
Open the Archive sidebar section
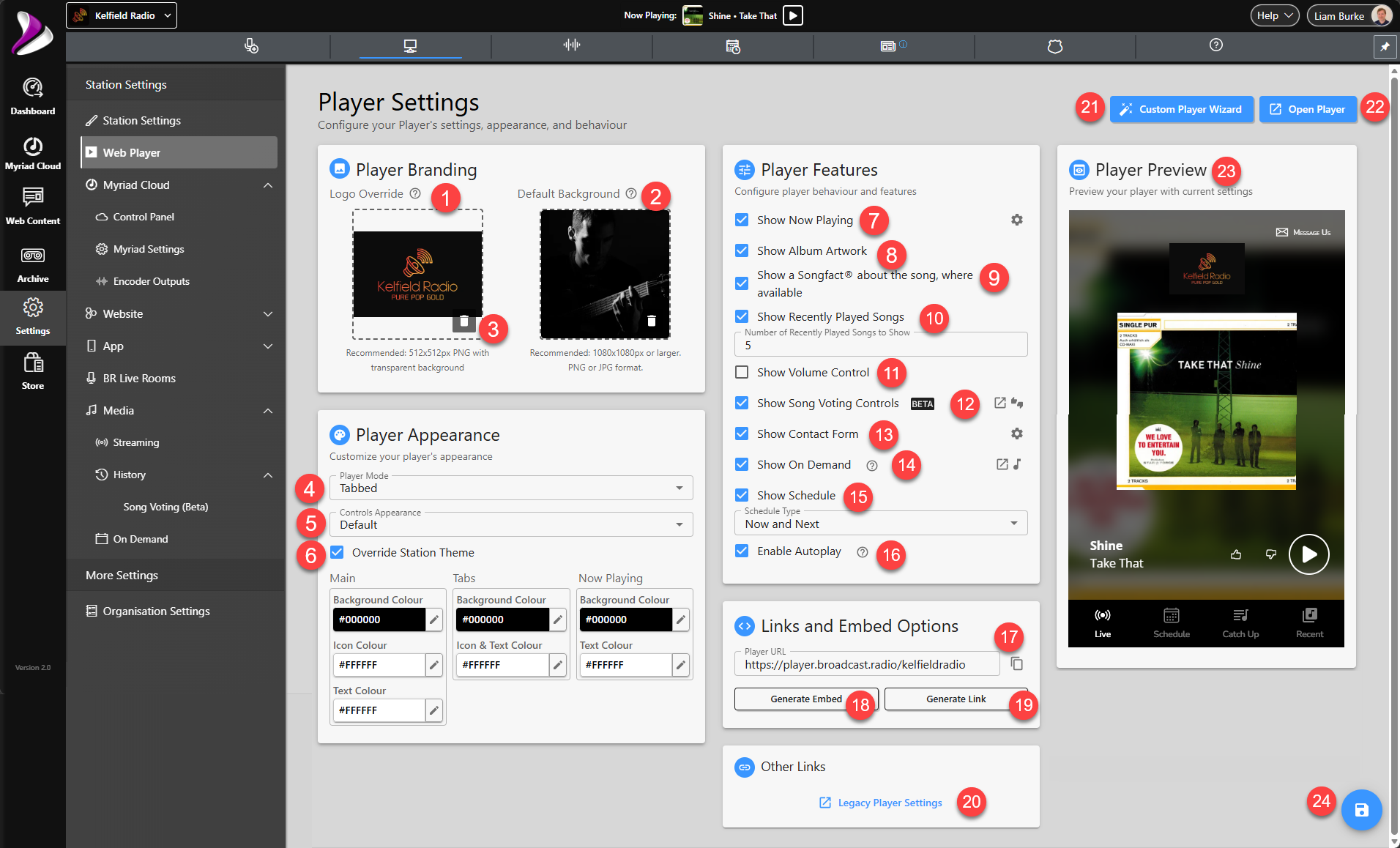[x=33, y=265]
